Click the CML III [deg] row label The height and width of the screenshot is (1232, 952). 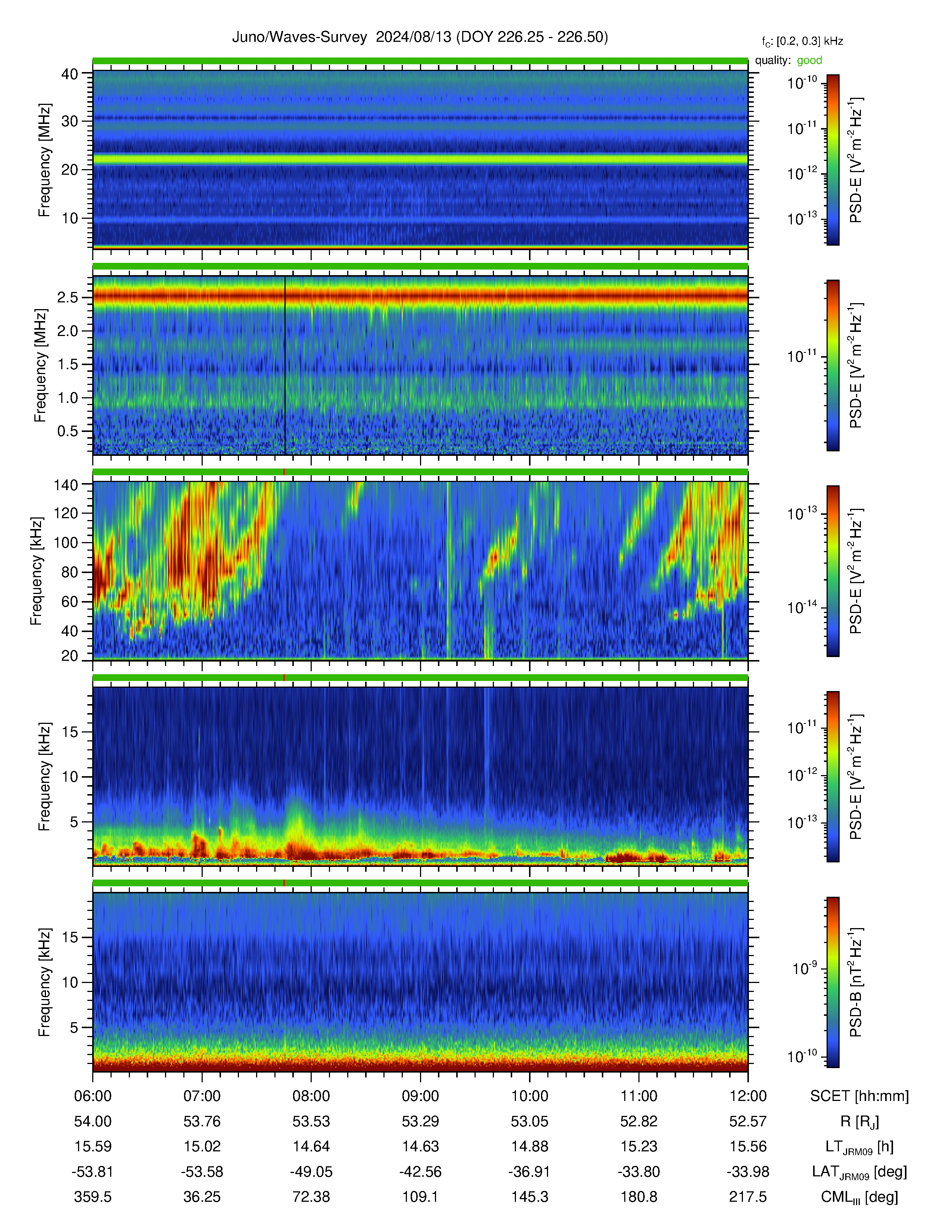click(859, 1197)
